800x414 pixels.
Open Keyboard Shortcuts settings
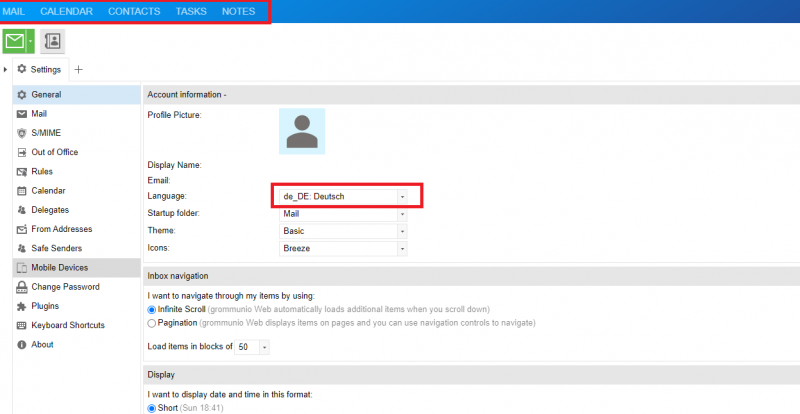68,325
